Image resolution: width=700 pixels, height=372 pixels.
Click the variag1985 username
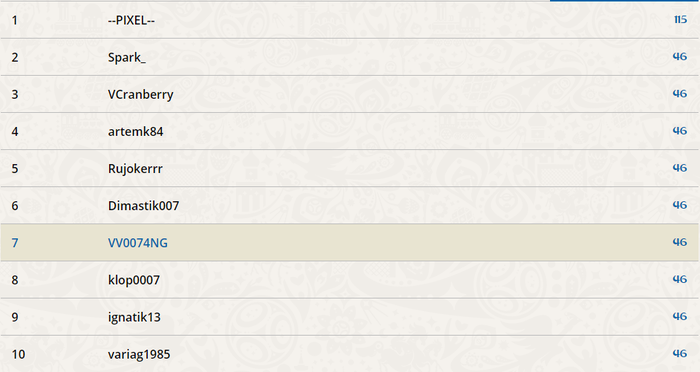[x=139, y=355]
